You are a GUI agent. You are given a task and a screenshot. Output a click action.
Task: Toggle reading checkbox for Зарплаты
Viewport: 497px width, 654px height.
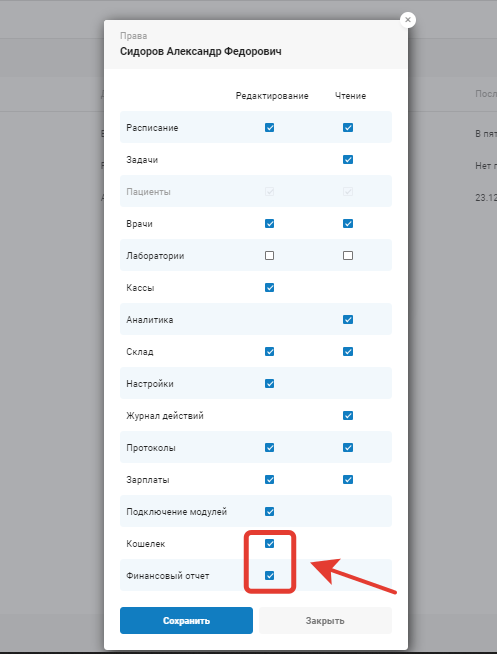pyautogui.click(x=348, y=480)
